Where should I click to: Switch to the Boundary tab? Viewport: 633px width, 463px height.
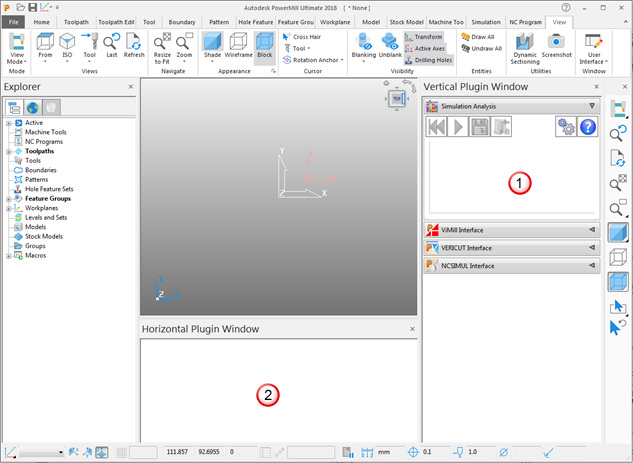pyautogui.click(x=182, y=22)
